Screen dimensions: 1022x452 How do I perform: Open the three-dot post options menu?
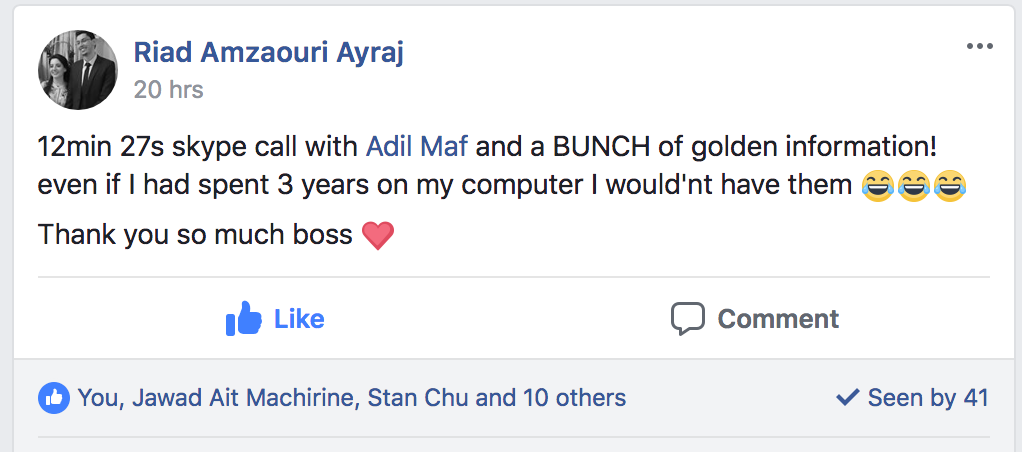click(979, 47)
